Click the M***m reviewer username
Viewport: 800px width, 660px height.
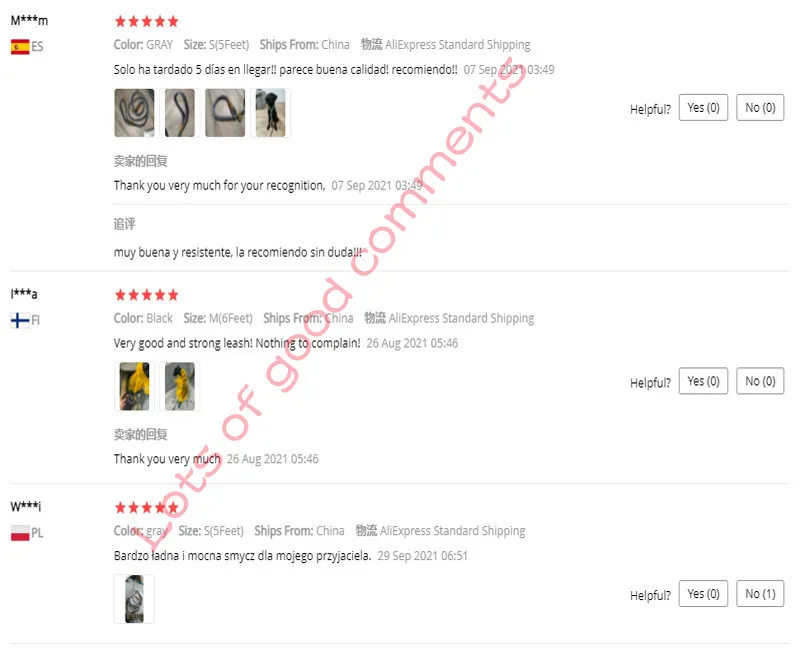click(29, 21)
